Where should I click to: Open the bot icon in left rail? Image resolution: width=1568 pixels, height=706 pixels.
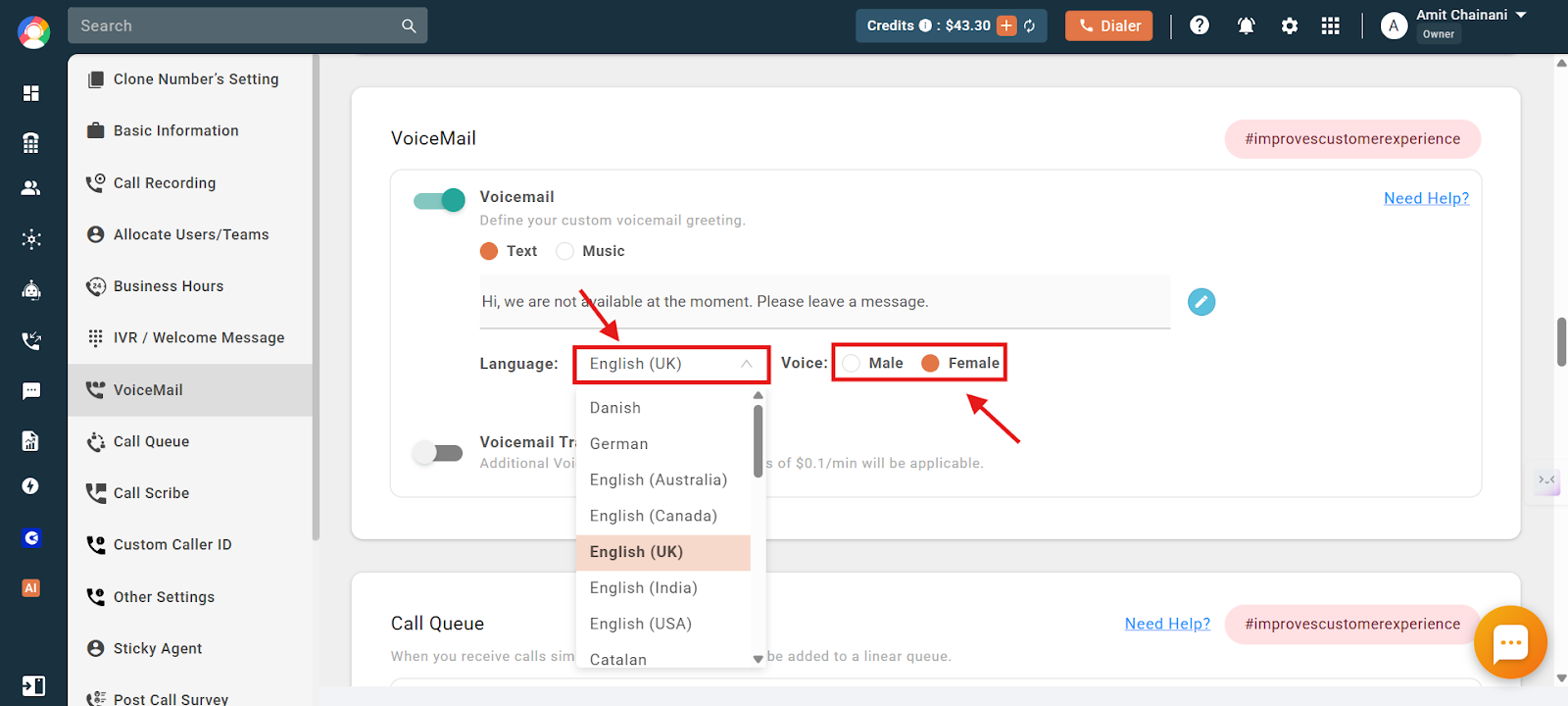31,290
